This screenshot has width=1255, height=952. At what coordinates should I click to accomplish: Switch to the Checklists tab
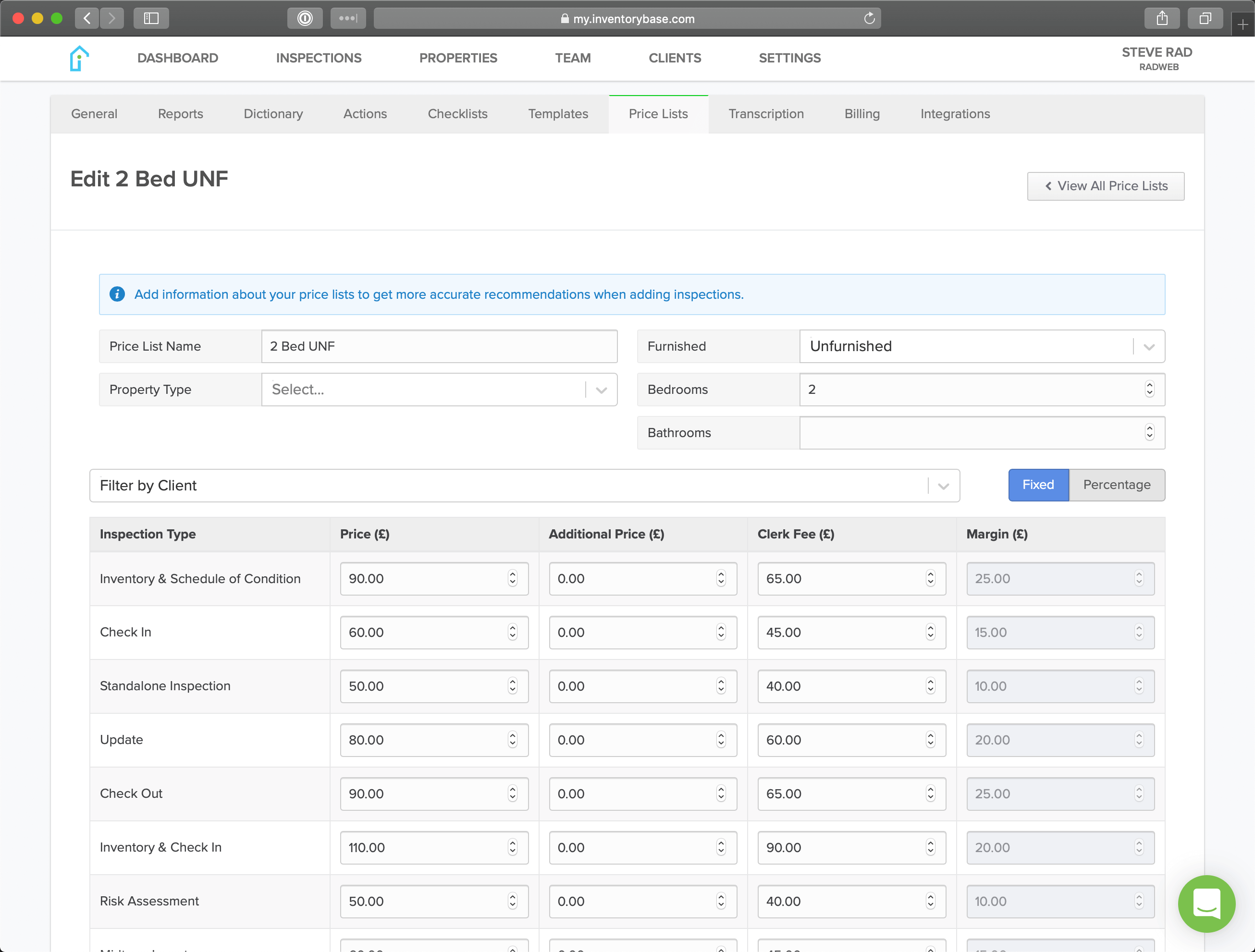[457, 113]
